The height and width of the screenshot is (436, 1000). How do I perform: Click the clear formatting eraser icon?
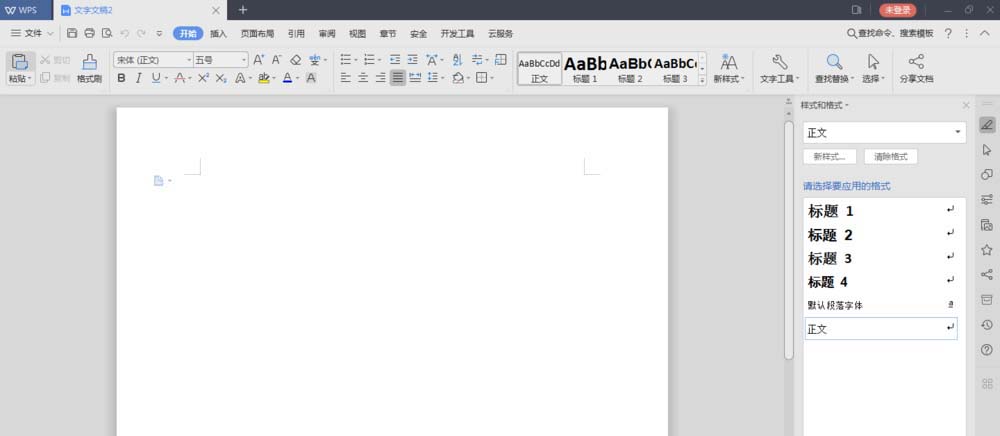(x=295, y=60)
